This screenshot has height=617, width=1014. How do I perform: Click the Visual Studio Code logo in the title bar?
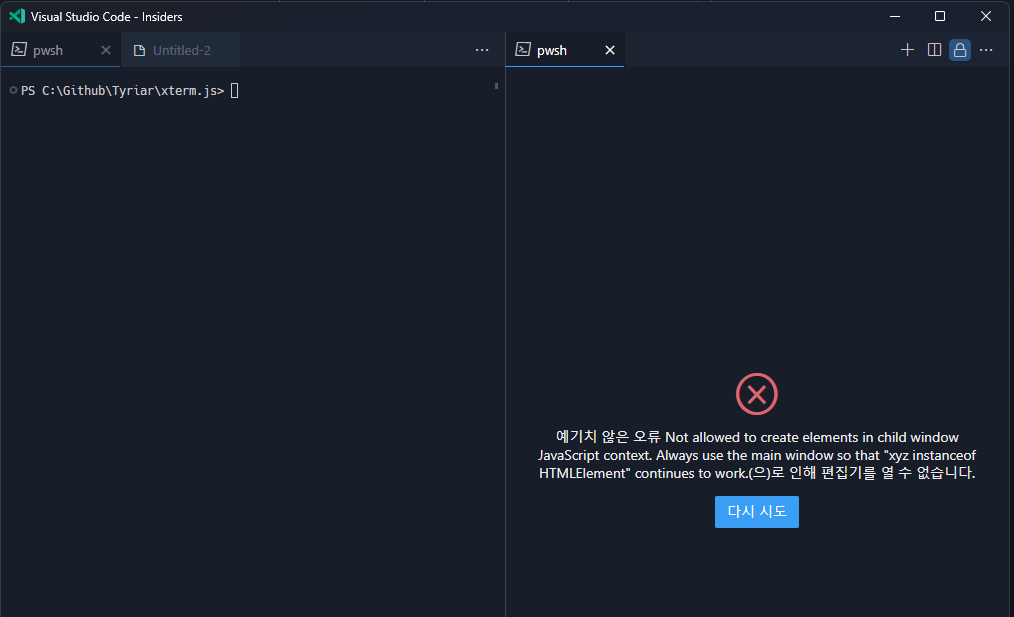16,16
